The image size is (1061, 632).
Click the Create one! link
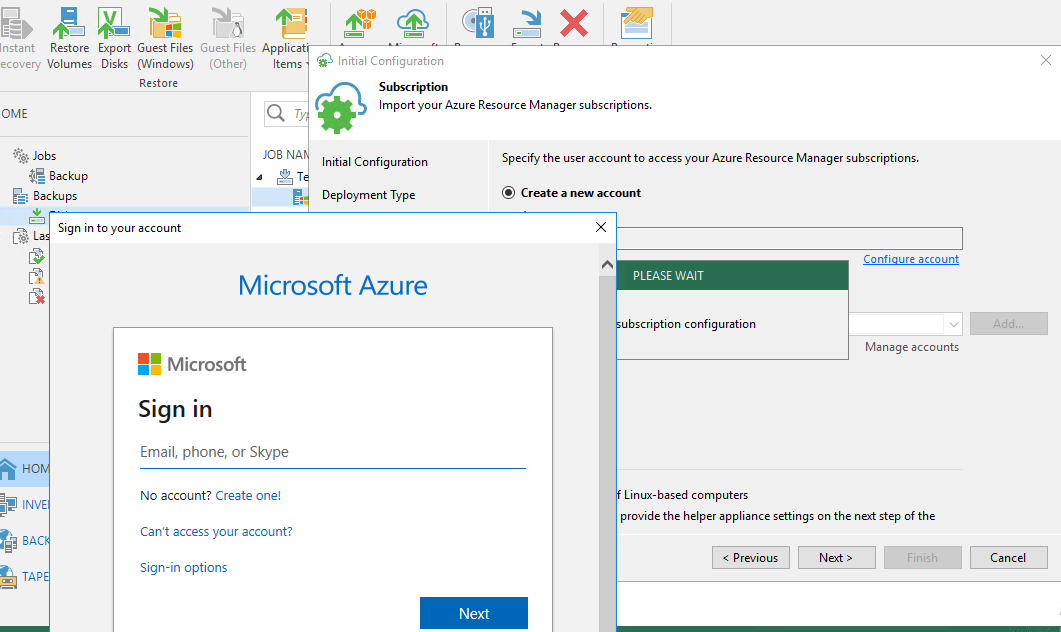(248, 495)
